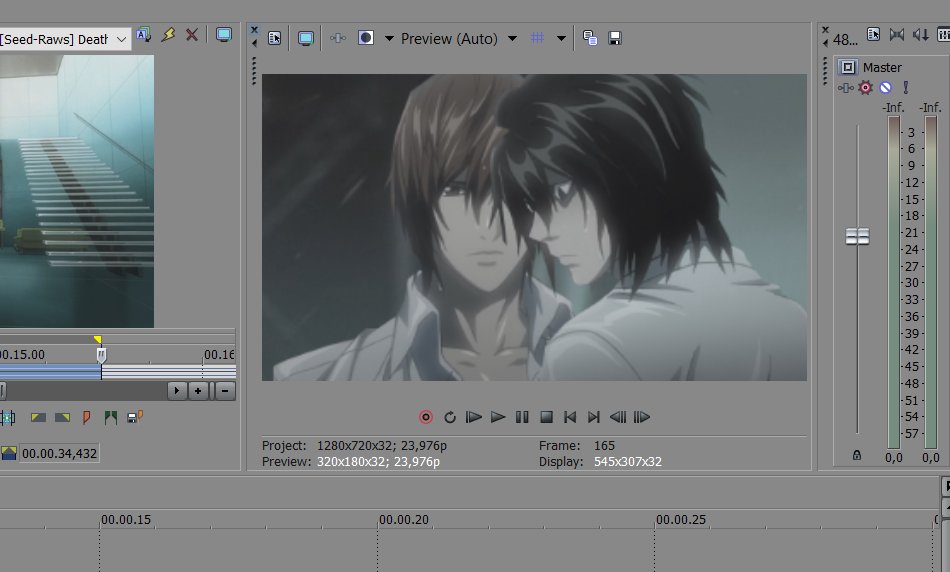Open the Preview (Auto) quality menu

coord(449,39)
